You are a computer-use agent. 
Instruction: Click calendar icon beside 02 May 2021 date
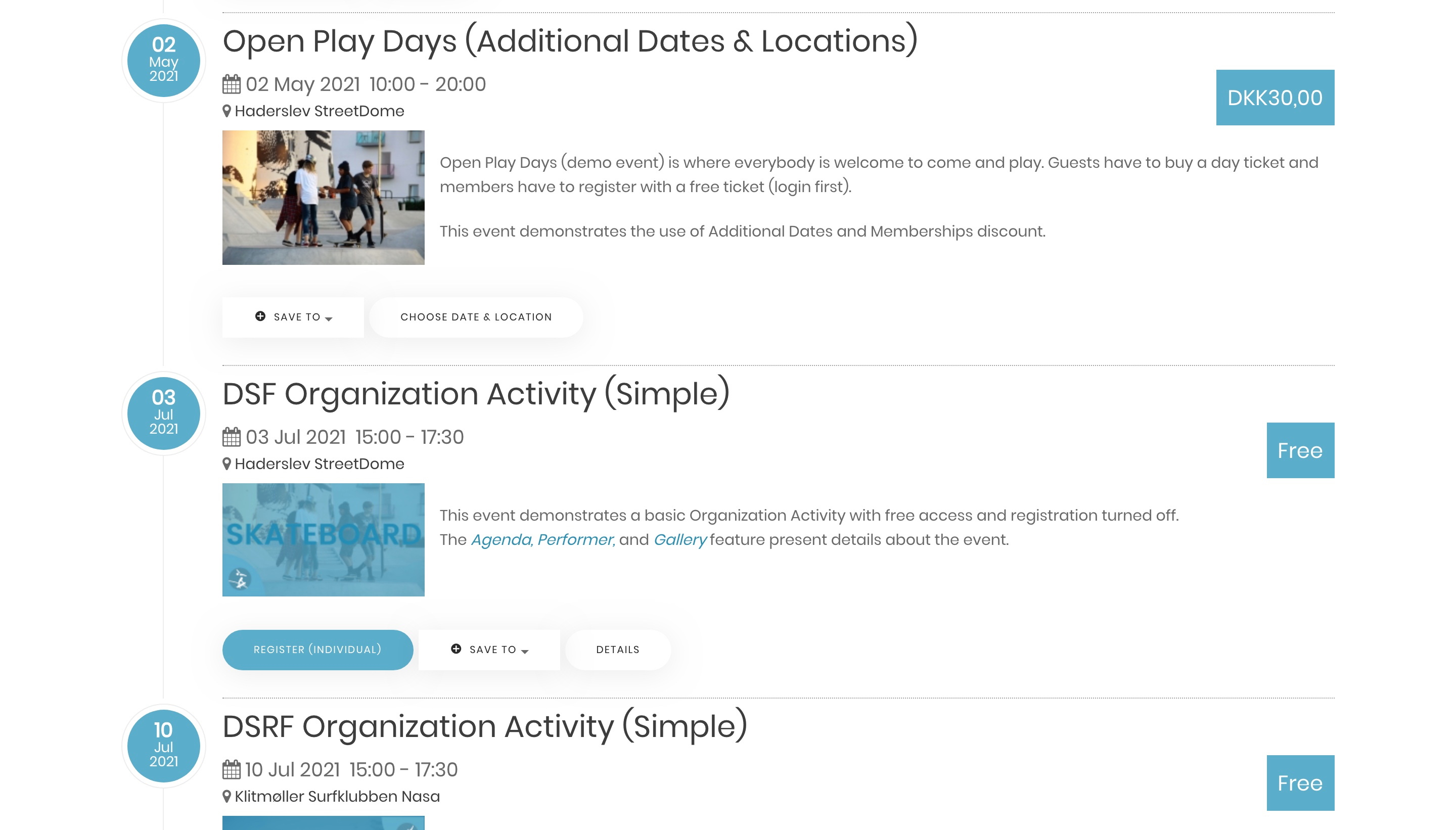click(x=232, y=84)
